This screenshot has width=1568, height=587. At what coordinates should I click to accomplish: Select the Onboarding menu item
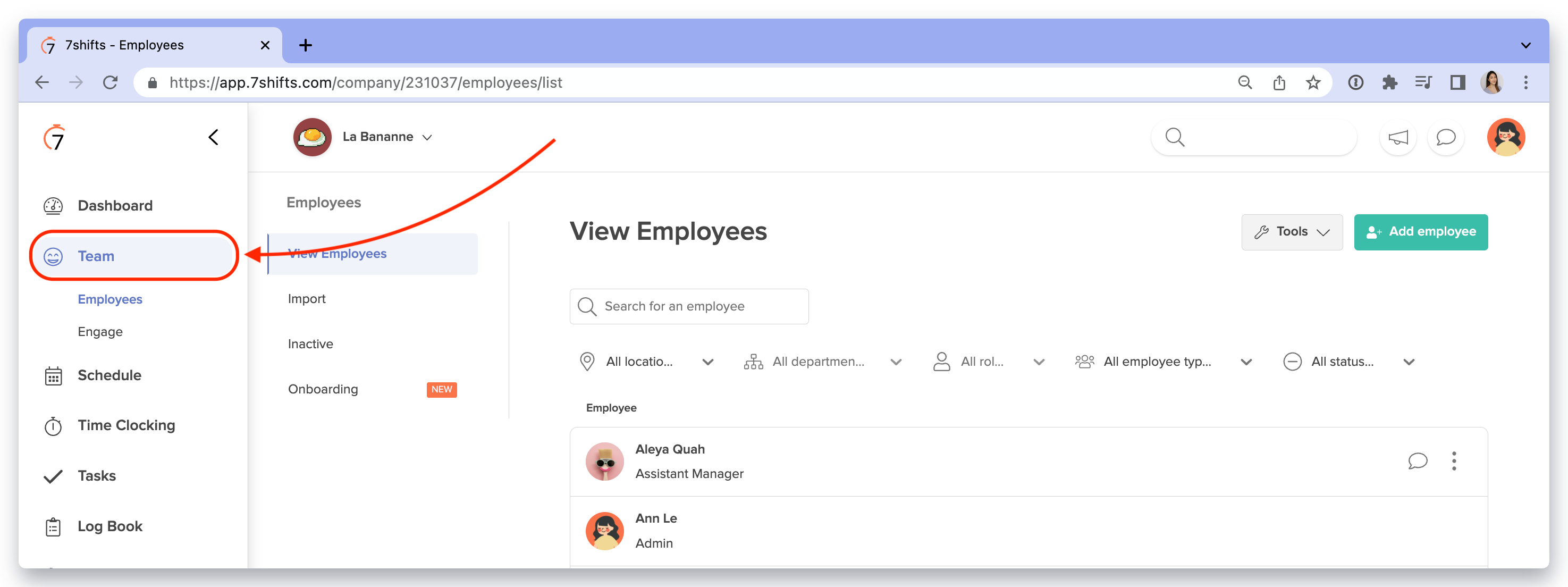[x=322, y=389]
